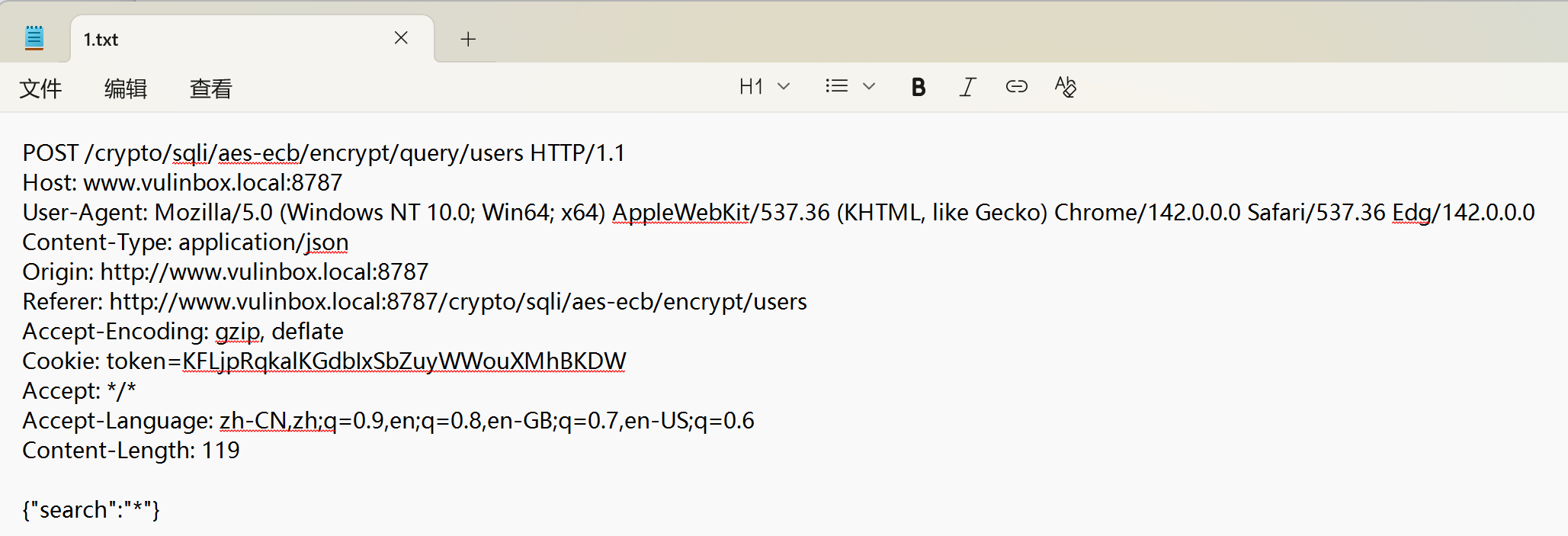Image resolution: width=1568 pixels, height=536 pixels.
Task: Clear formatting with the A icon
Action: point(1065,86)
